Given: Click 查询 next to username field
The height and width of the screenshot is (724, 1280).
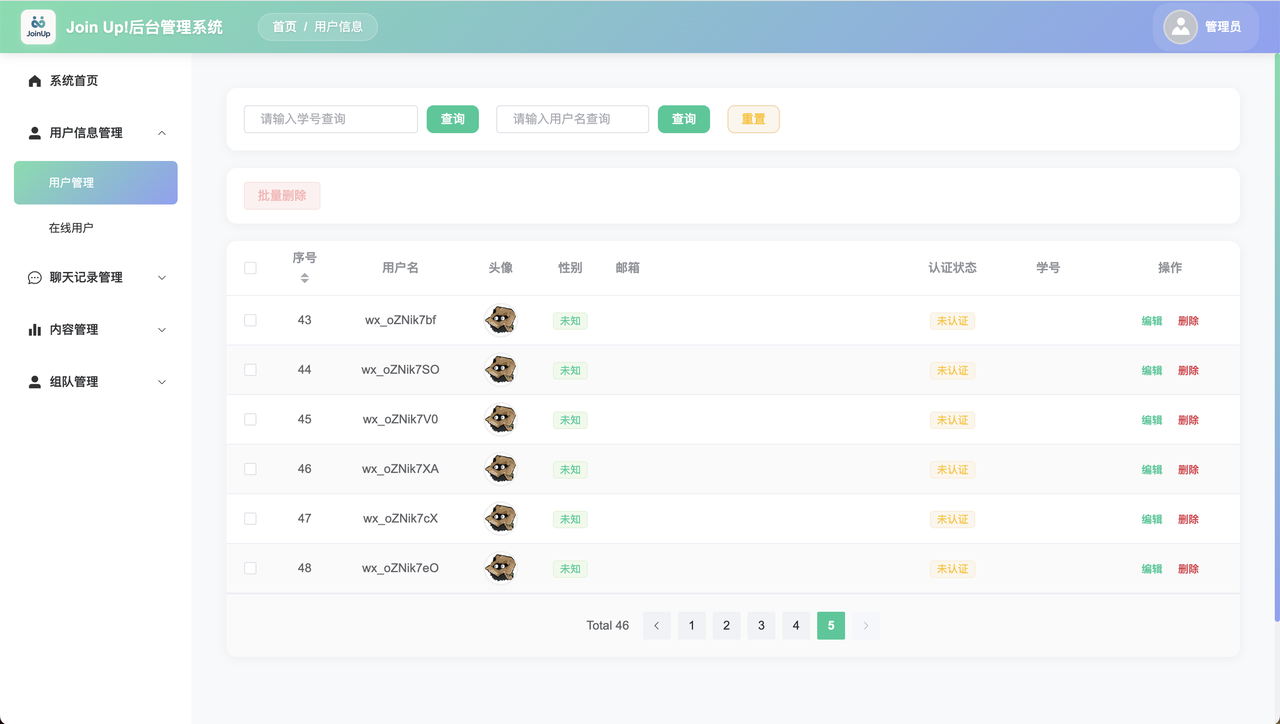Looking at the screenshot, I should (x=684, y=119).
